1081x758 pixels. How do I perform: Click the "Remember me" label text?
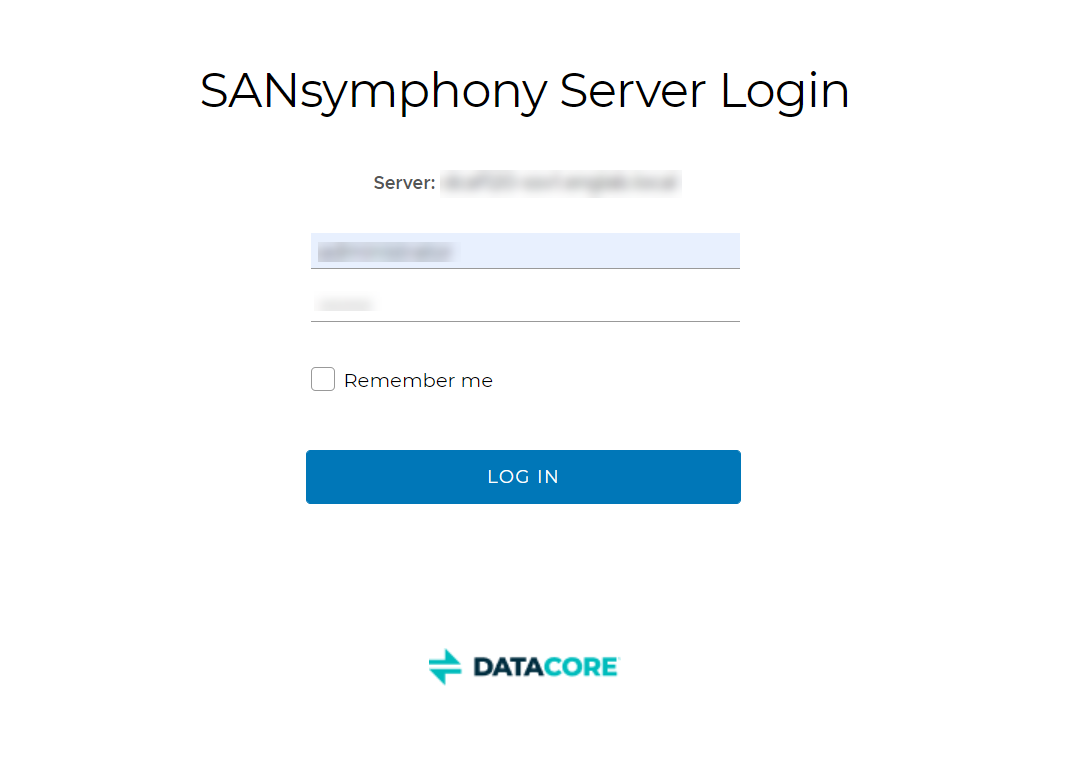coord(418,381)
